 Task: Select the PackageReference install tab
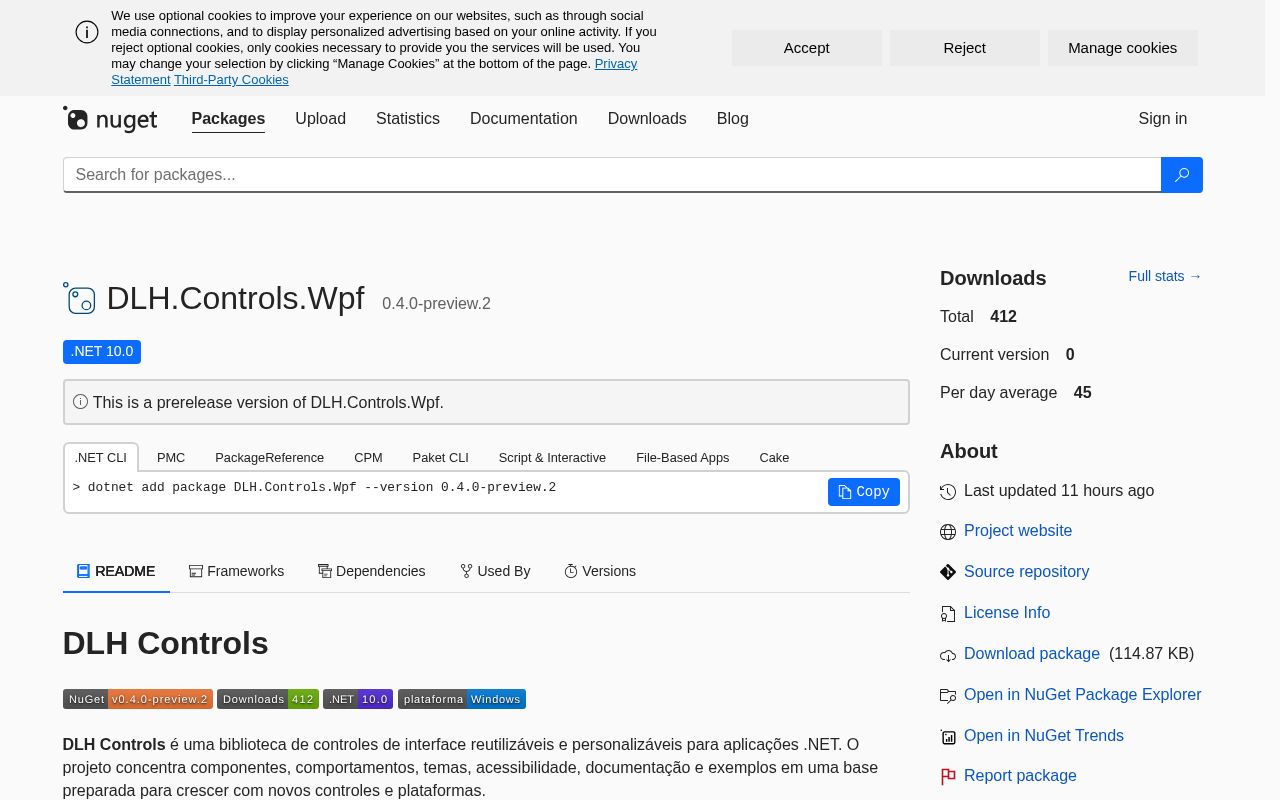pyautogui.click(x=270, y=457)
